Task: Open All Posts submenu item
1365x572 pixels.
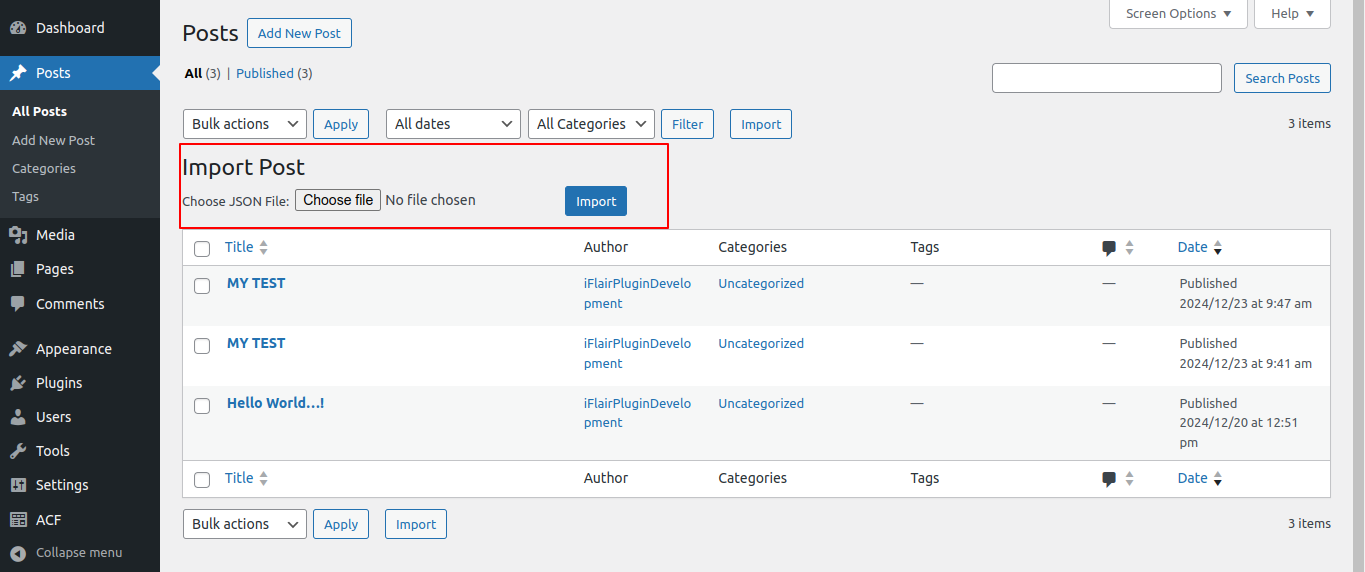Action: coord(40,111)
